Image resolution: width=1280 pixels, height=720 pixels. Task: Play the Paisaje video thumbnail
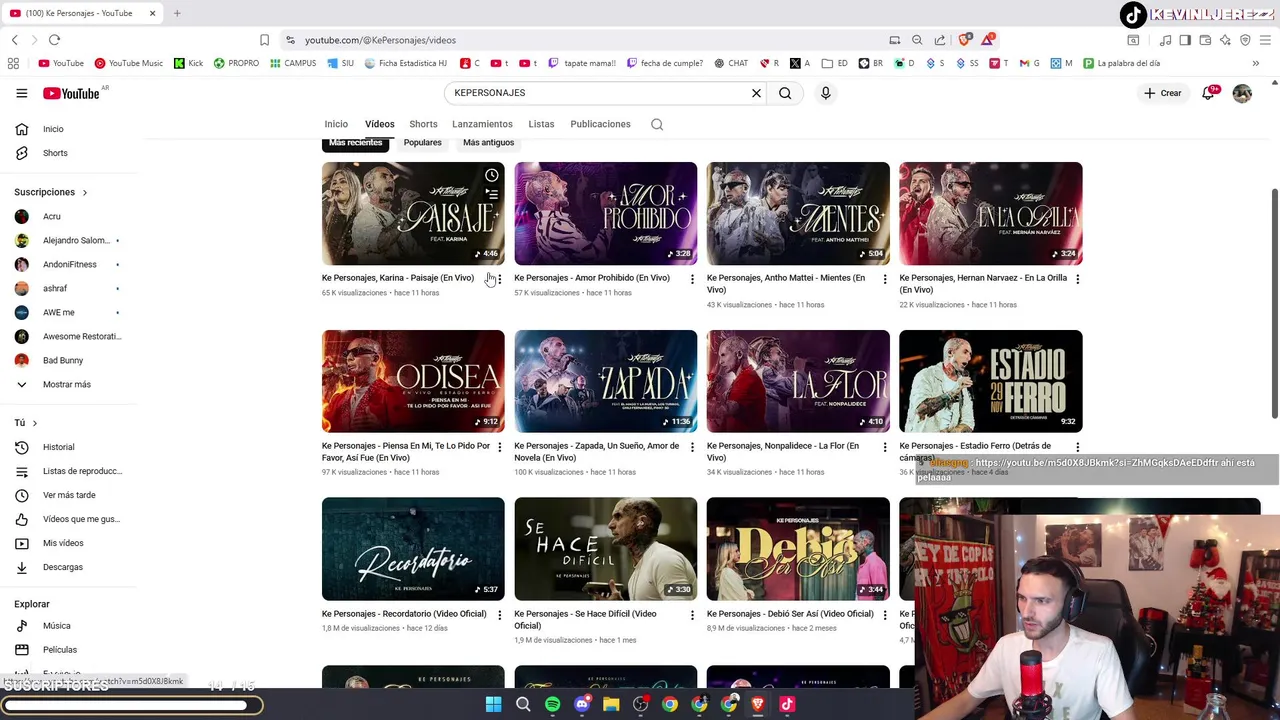pyautogui.click(x=413, y=213)
